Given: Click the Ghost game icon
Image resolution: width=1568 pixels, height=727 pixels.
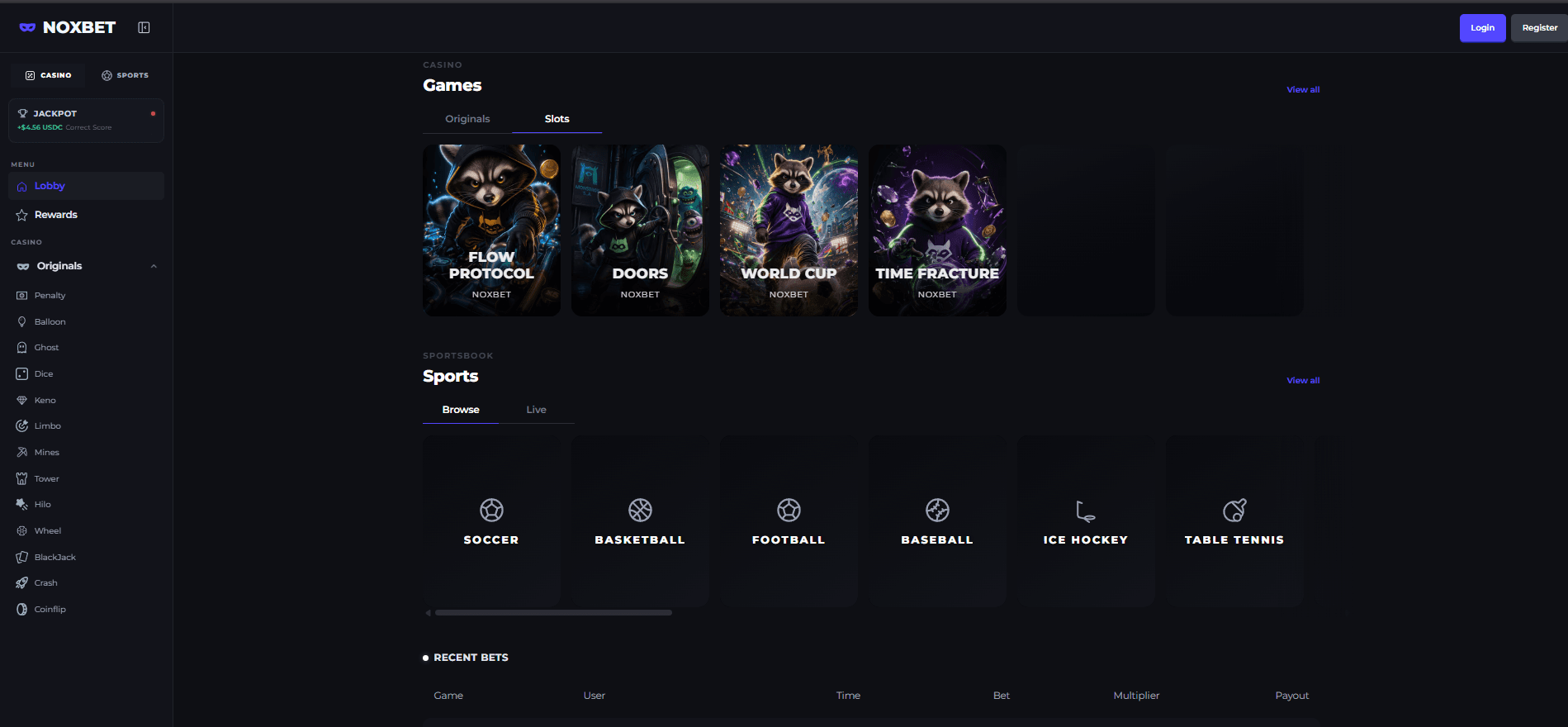Looking at the screenshot, I should pyautogui.click(x=22, y=348).
